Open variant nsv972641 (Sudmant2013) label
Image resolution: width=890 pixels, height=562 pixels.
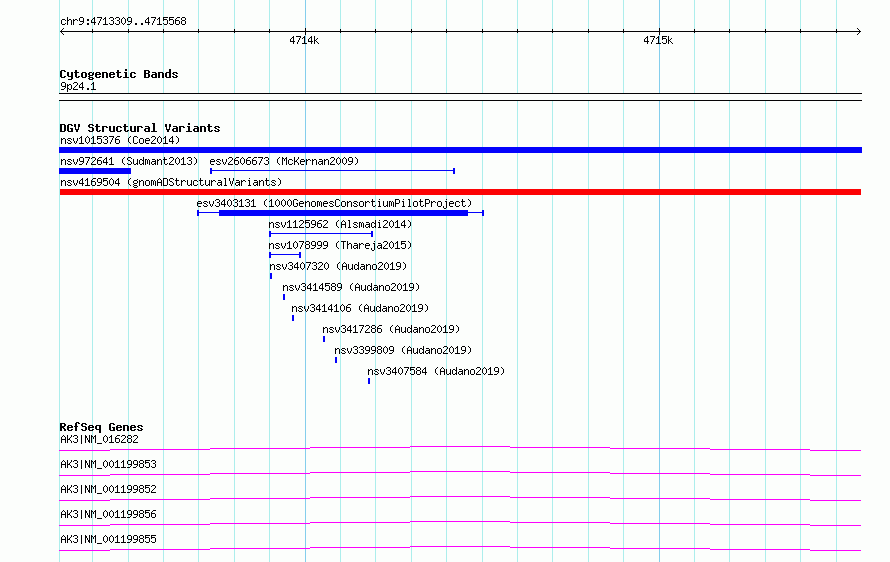(129, 161)
